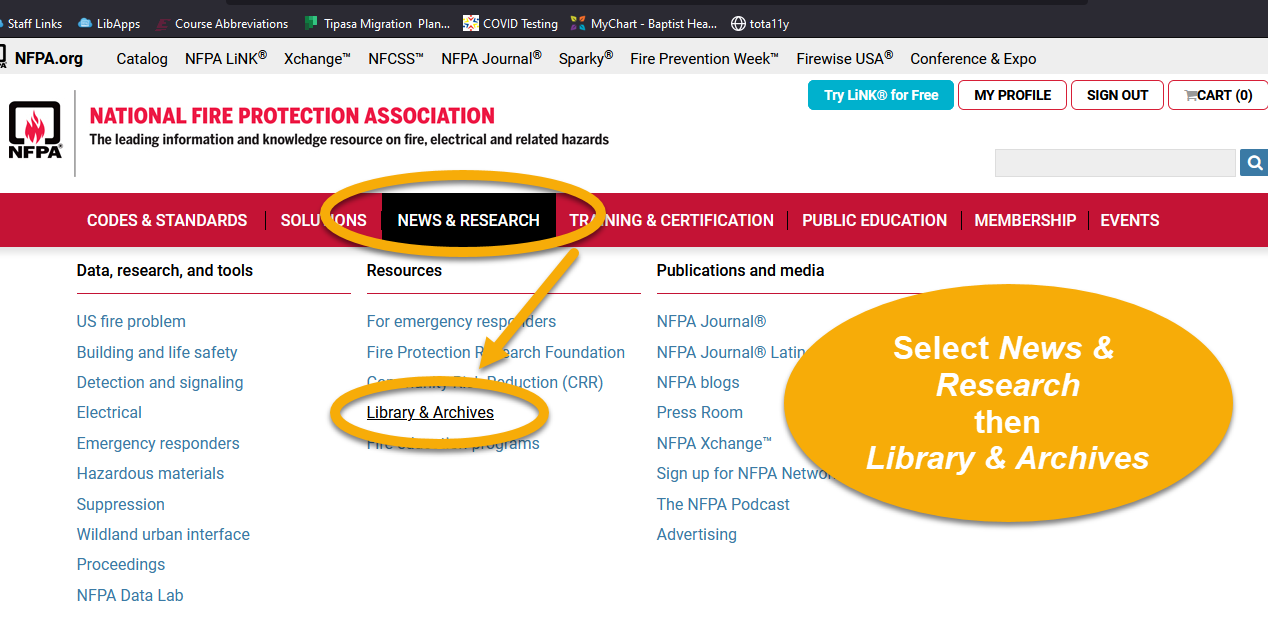Open Staff Links bookmark folder

(x=31, y=23)
